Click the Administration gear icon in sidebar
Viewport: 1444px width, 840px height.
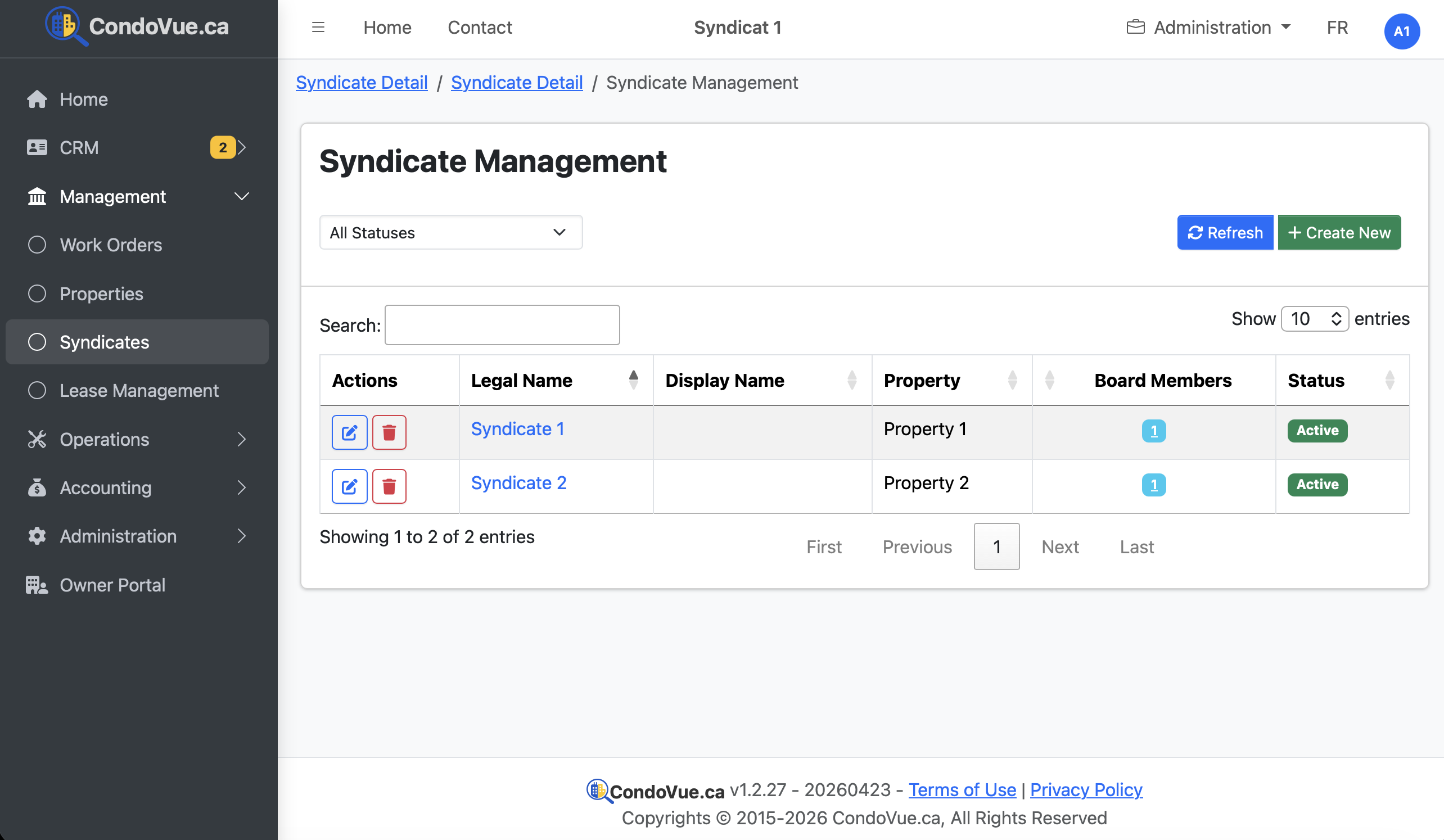tap(37, 536)
